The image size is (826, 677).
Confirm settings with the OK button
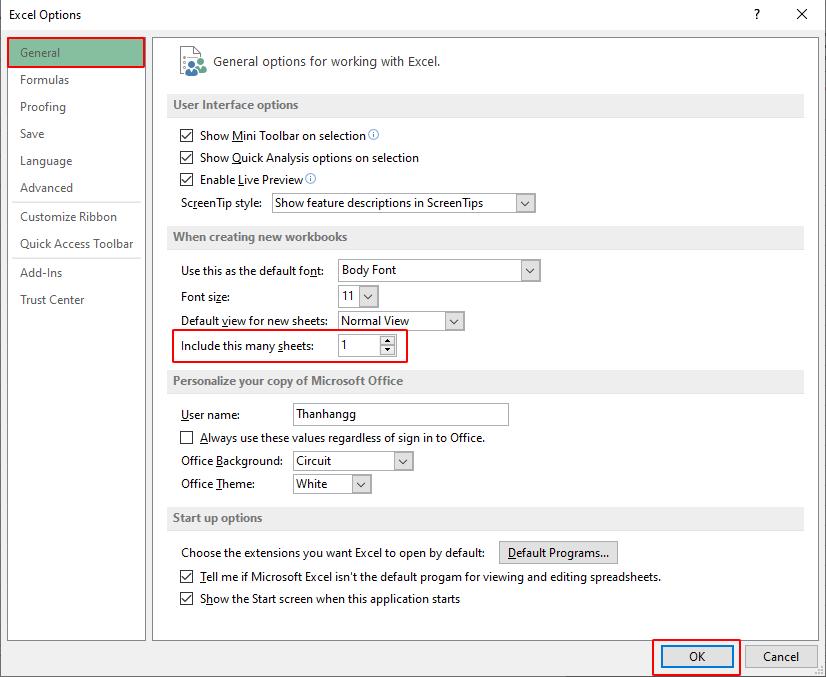pyautogui.click(x=696, y=657)
